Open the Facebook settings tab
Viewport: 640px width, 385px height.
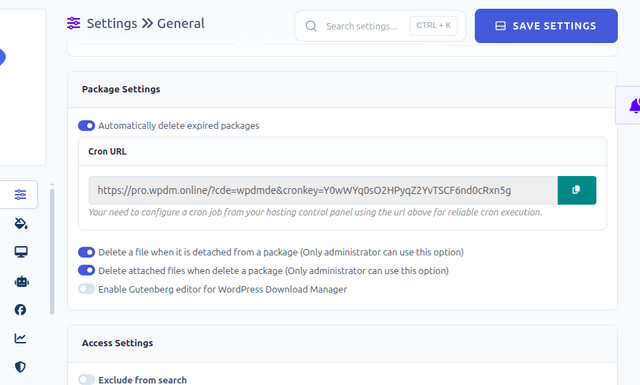click(20, 310)
